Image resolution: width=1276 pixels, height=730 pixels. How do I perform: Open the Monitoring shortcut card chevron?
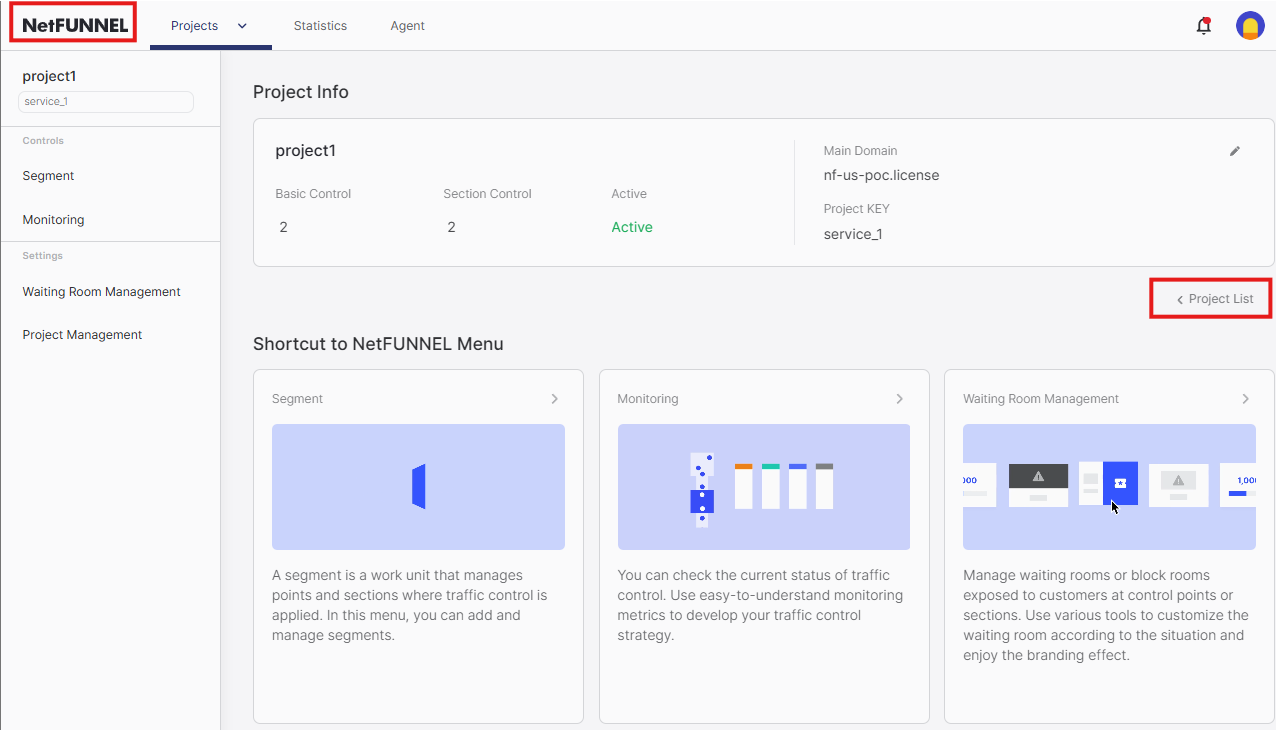point(900,398)
